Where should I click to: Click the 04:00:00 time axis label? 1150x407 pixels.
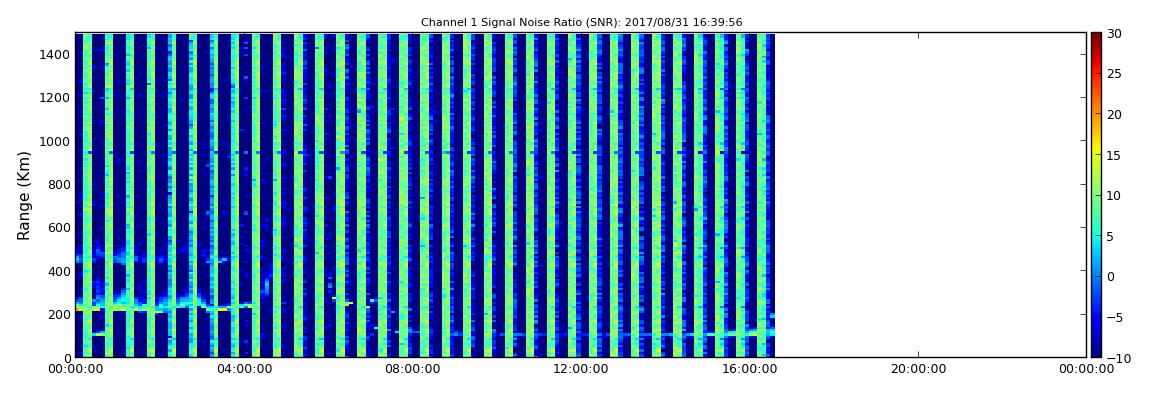[244, 370]
